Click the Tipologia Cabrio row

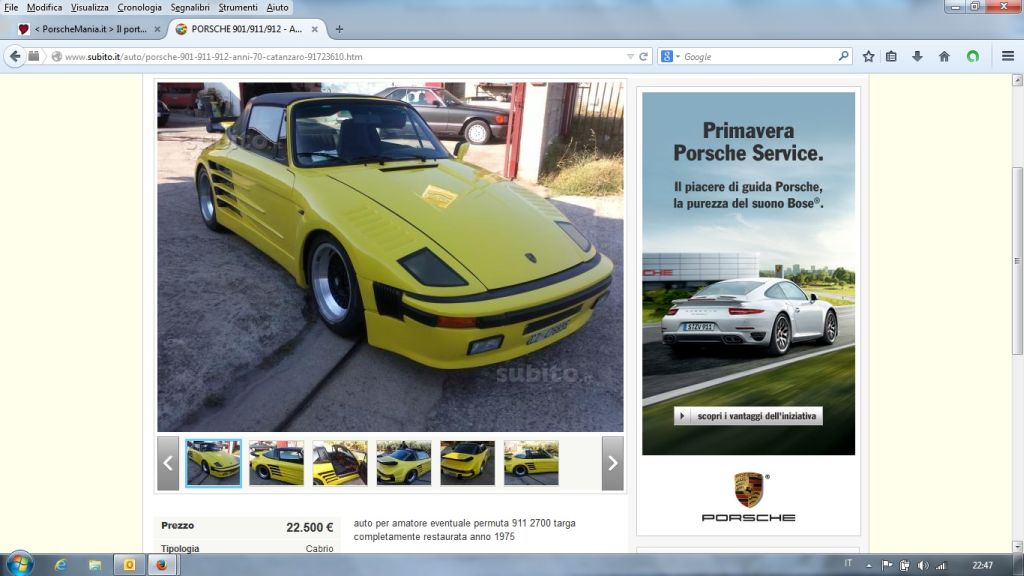(x=247, y=549)
